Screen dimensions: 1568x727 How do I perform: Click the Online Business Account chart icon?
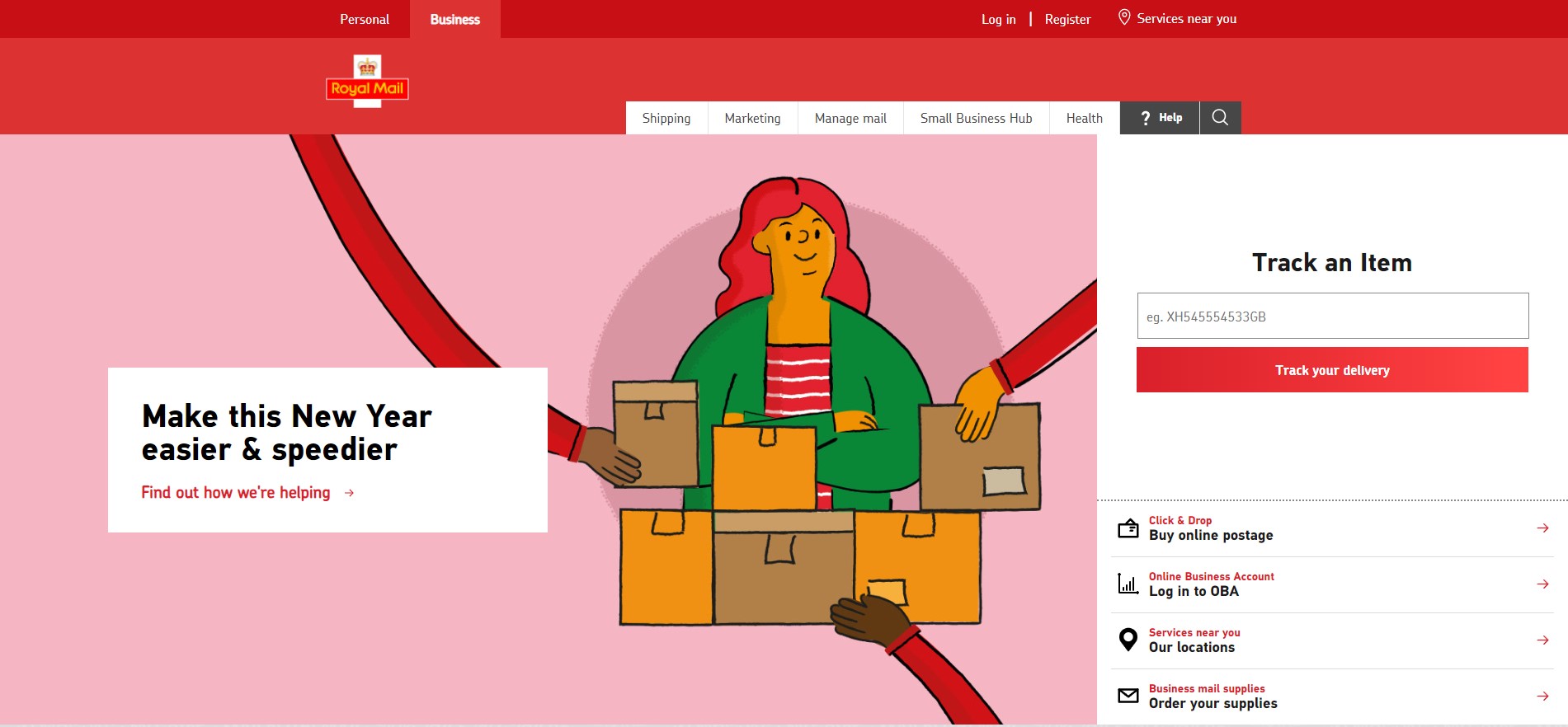coord(1128,584)
